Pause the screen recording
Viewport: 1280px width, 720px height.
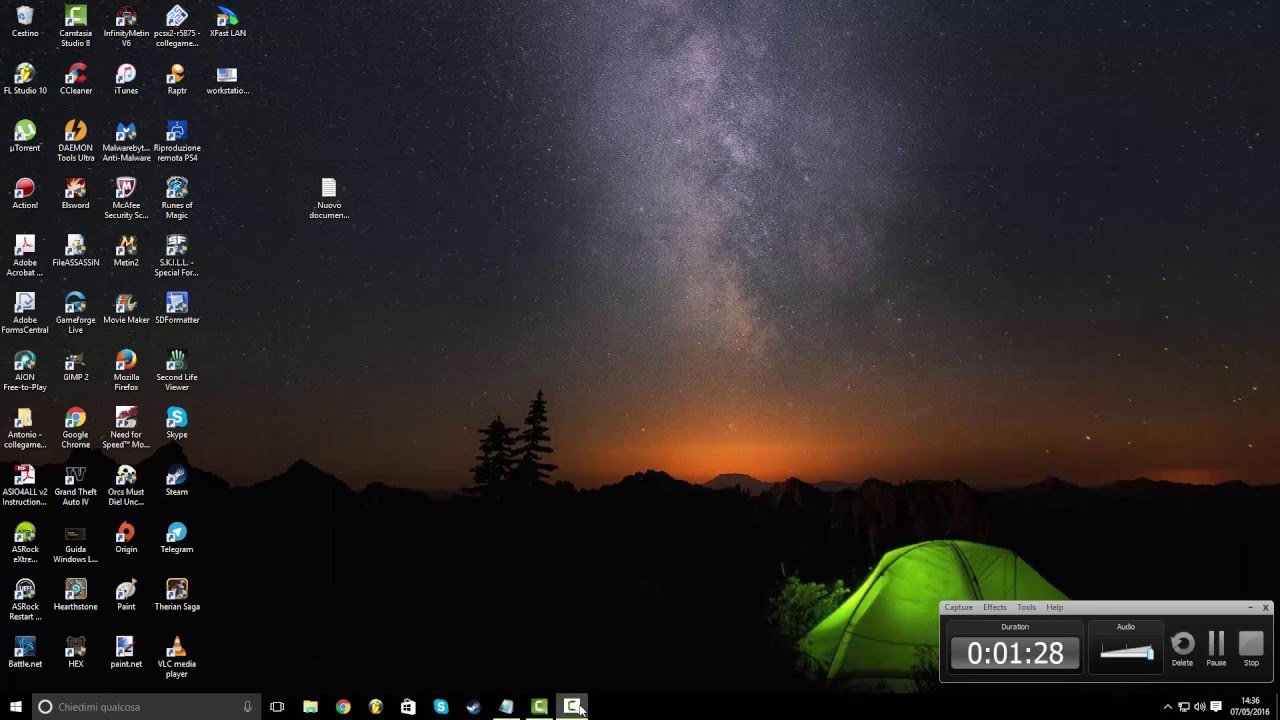(1216, 649)
